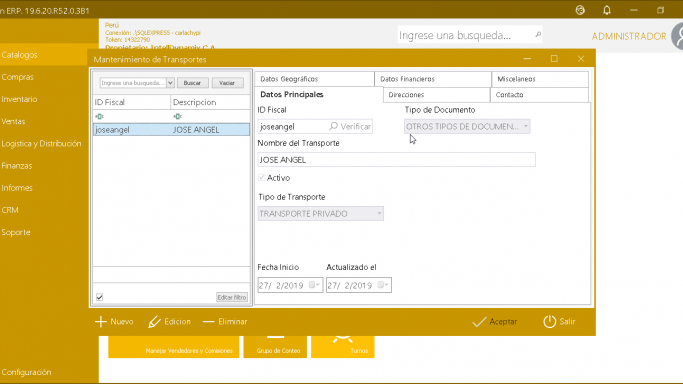The width and height of the screenshot is (683, 384).
Task: Click the JOSE ANGEL description cell
Action: [x=210, y=130]
